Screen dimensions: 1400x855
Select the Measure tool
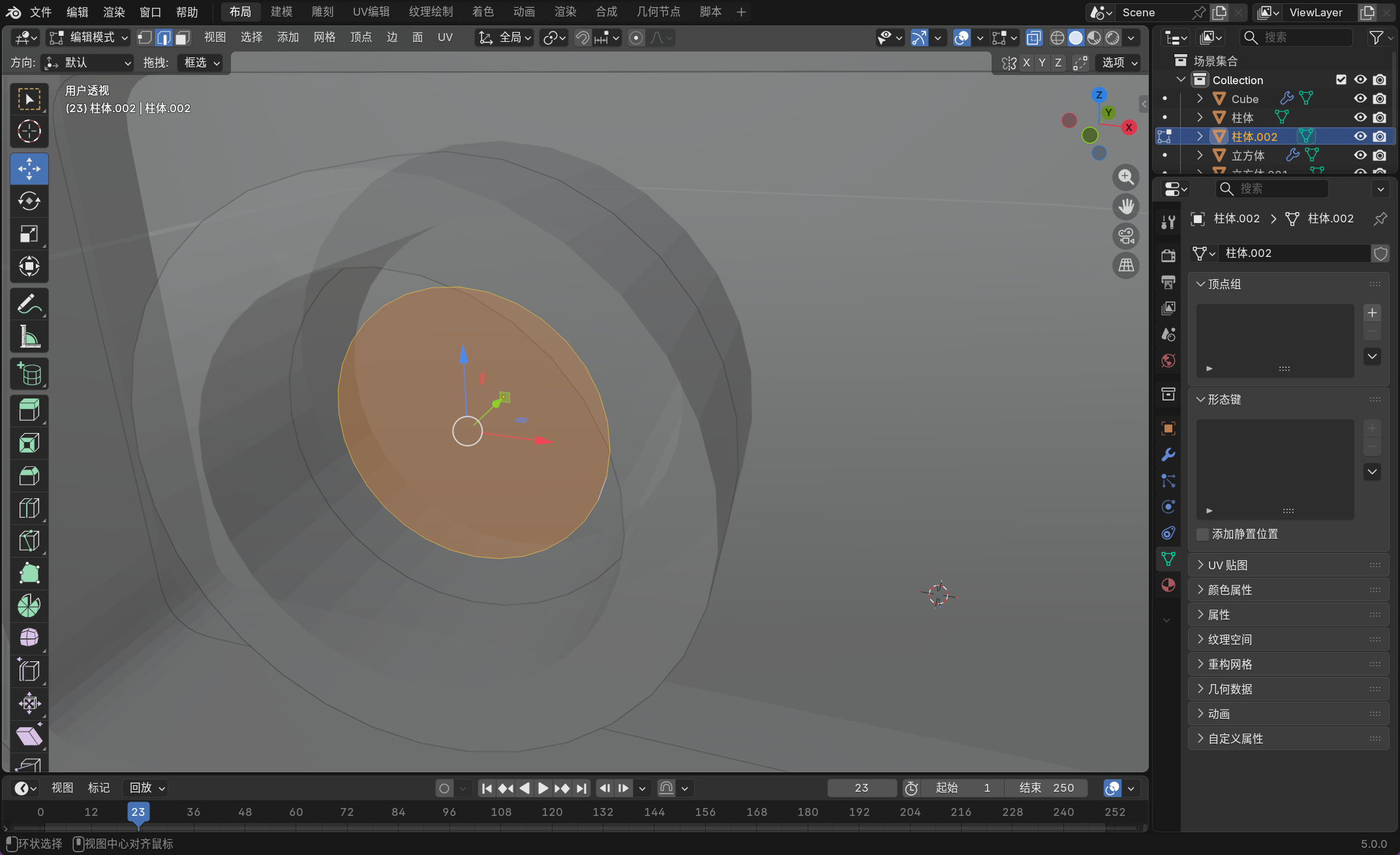pyautogui.click(x=29, y=337)
